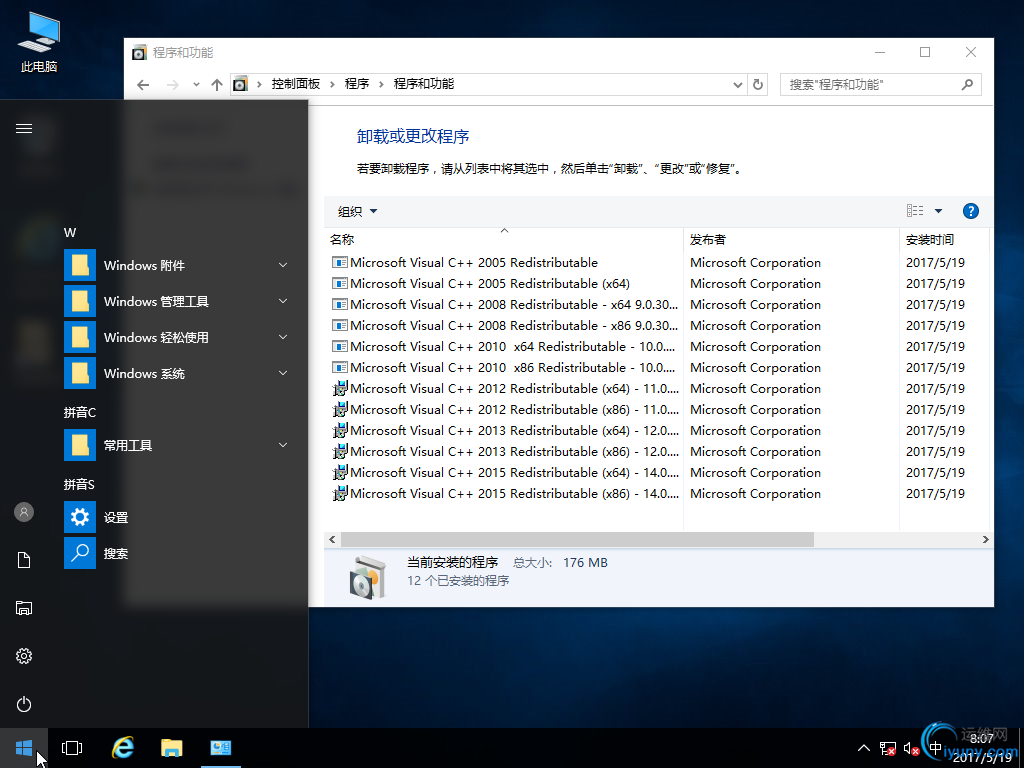Click the 拼音S group header
Viewport: 1024px width, 768px height.
coord(79,485)
